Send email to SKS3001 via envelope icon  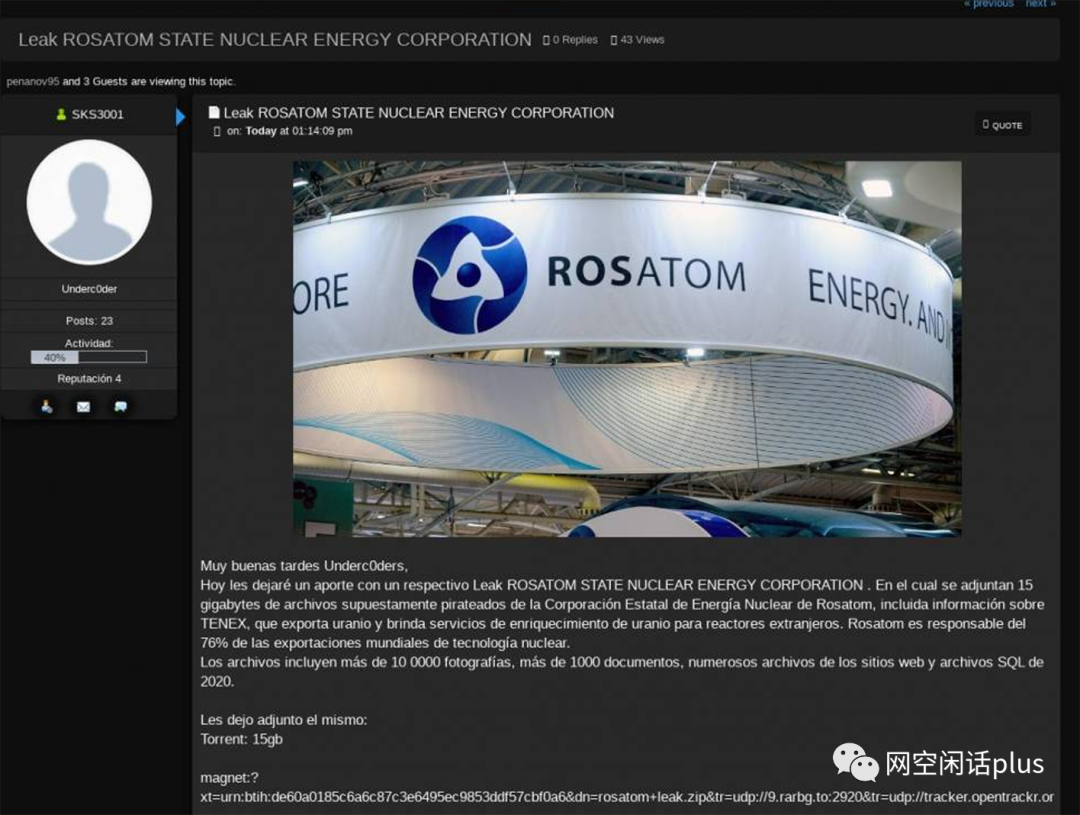(x=83, y=406)
